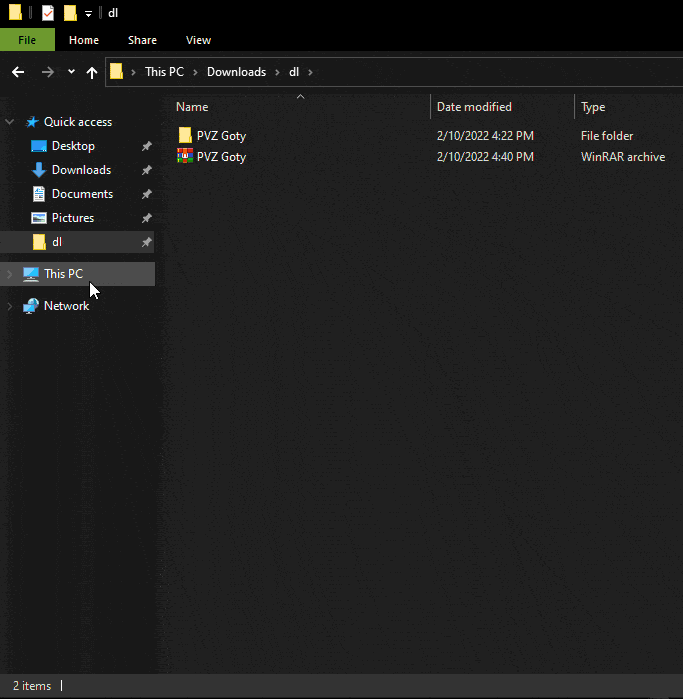Click the date 2/10/2022 4:22 PM
The image size is (683, 699).
(485, 136)
